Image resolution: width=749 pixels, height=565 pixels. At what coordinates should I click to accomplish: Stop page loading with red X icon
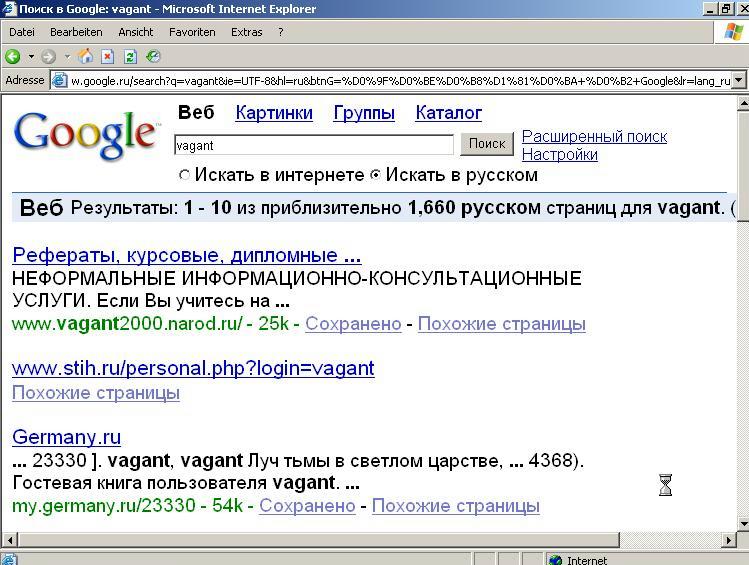[x=107, y=57]
